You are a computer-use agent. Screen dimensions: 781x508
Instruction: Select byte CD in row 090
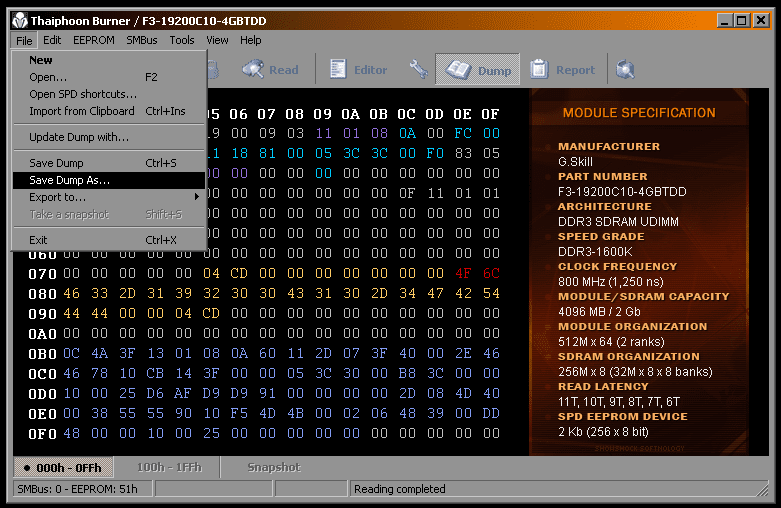(211, 313)
